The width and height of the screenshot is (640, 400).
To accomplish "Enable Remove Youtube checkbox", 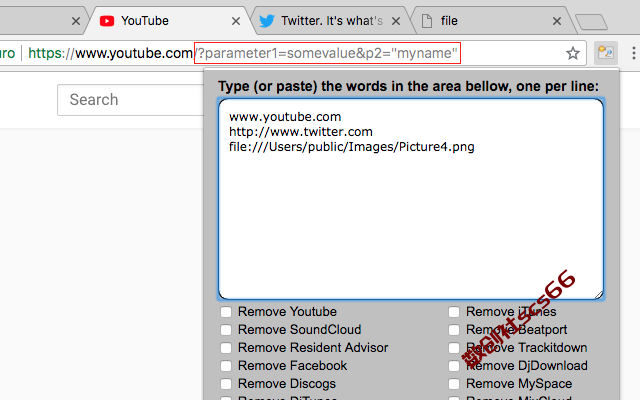I will tap(226, 312).
